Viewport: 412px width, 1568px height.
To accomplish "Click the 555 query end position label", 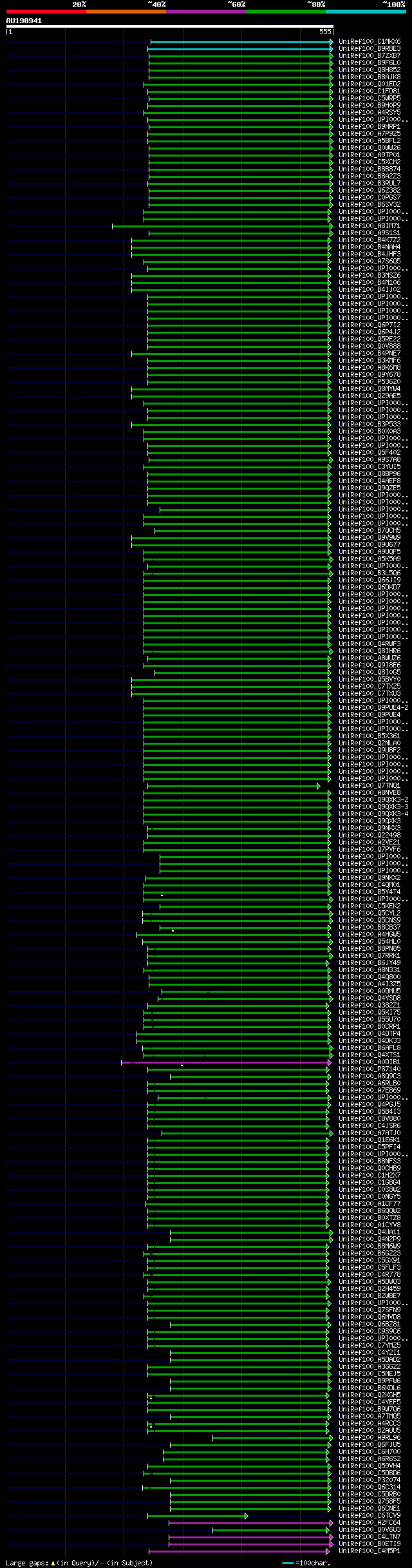I will 325,32.
